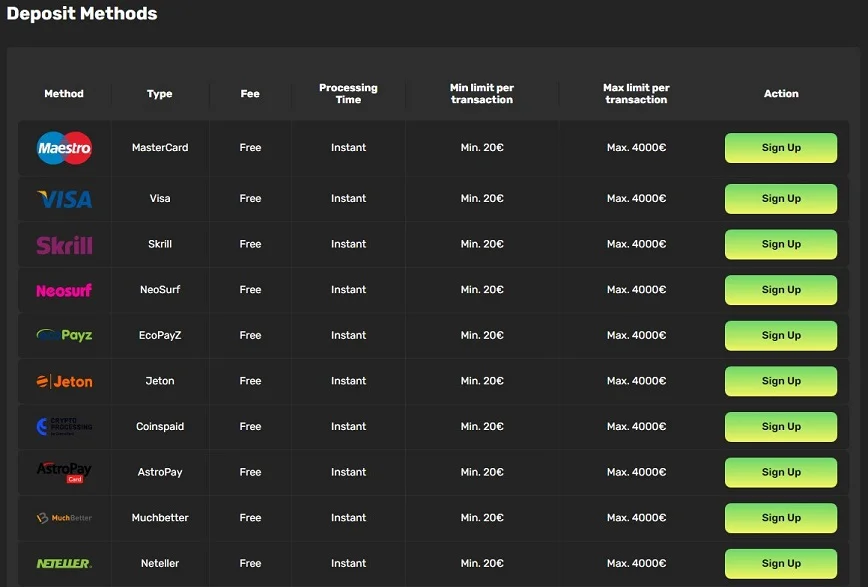Click the Fee column header
The image size is (868, 587).
click(x=250, y=94)
